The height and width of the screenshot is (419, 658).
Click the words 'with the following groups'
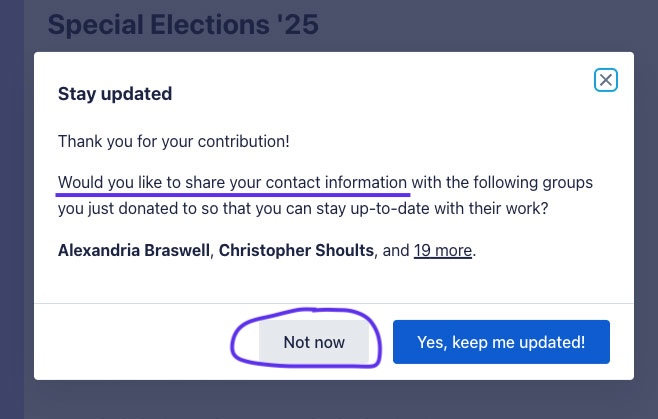coord(504,182)
